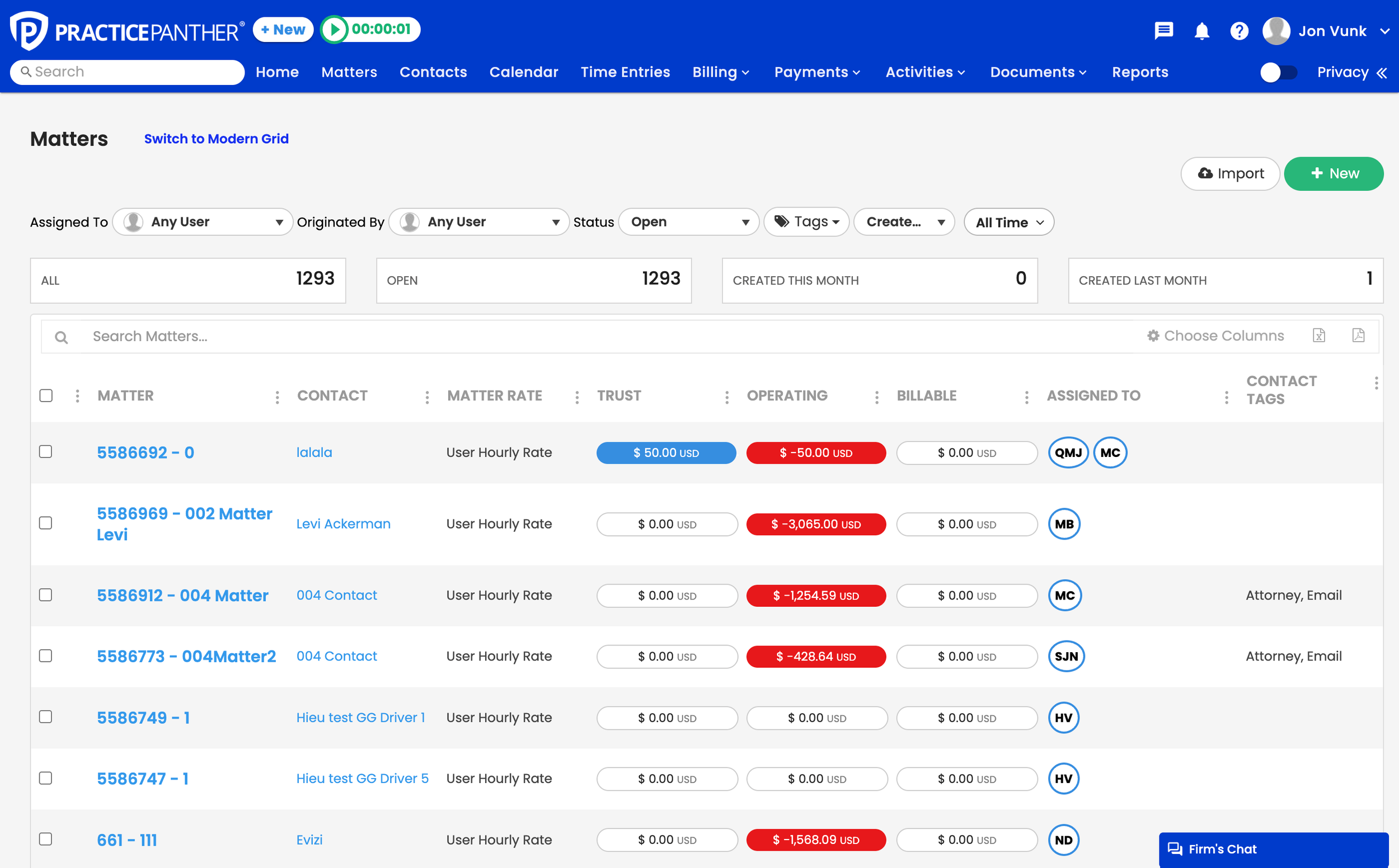Image resolution: width=1399 pixels, height=868 pixels.
Task: Go to the Calendar tab
Action: tap(523, 72)
